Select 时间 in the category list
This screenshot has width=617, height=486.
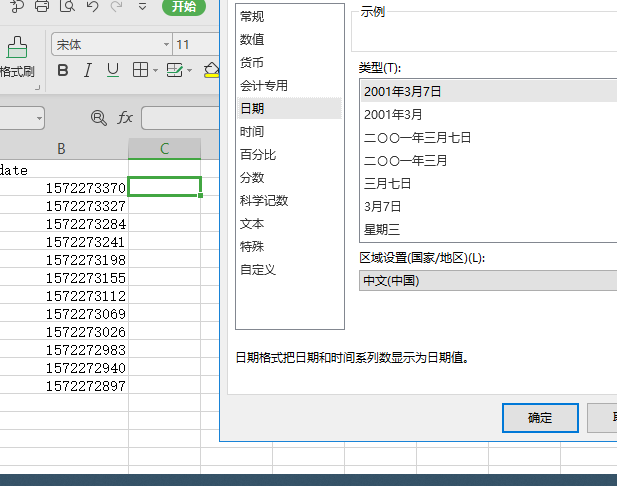point(252,131)
